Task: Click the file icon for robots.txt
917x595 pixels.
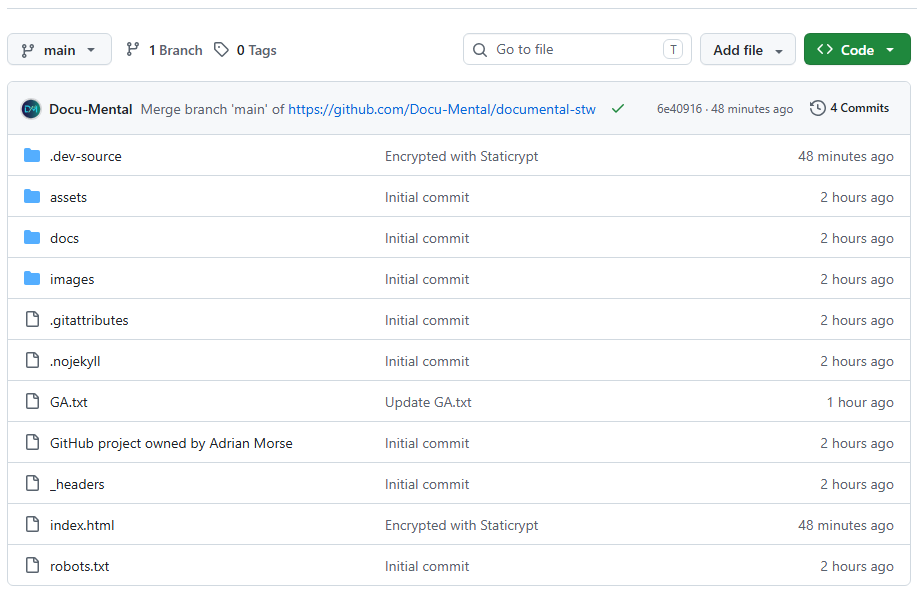Action: click(x=33, y=565)
